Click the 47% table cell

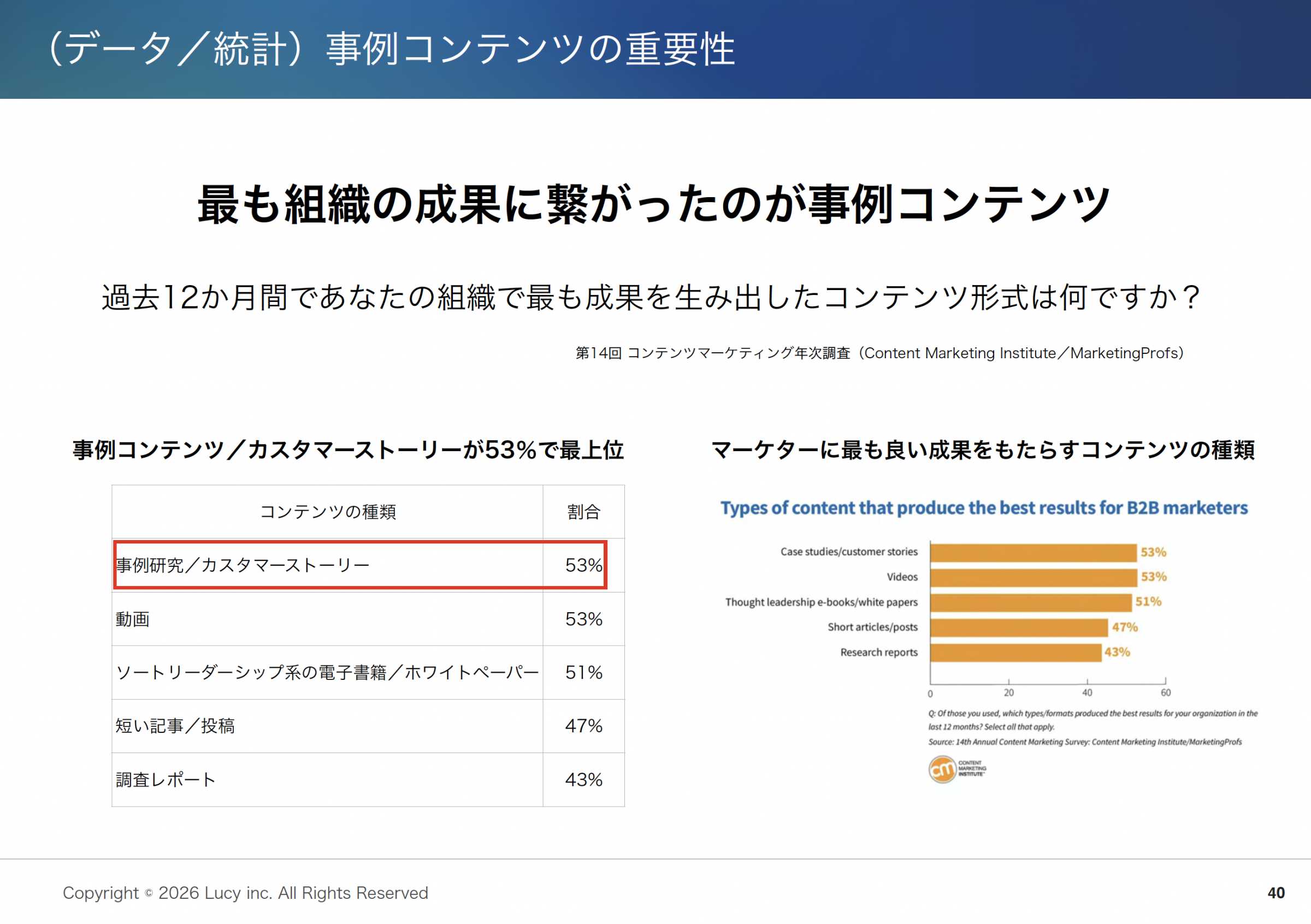[583, 726]
